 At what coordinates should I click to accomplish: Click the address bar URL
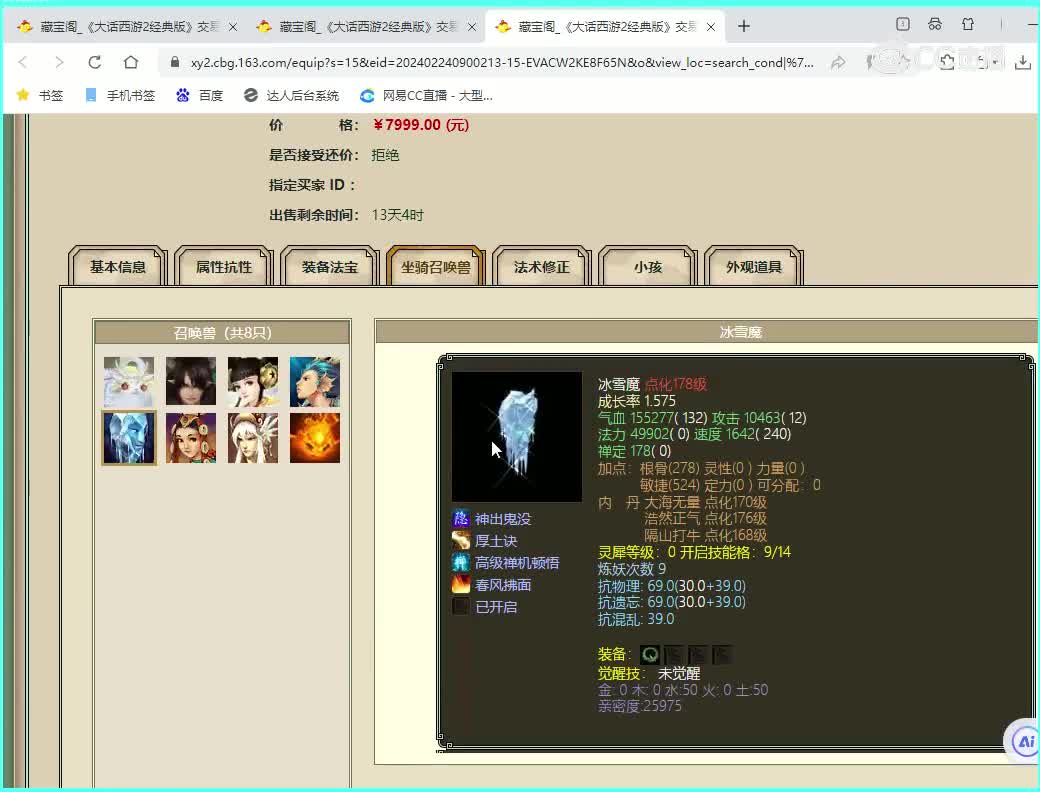click(502, 62)
